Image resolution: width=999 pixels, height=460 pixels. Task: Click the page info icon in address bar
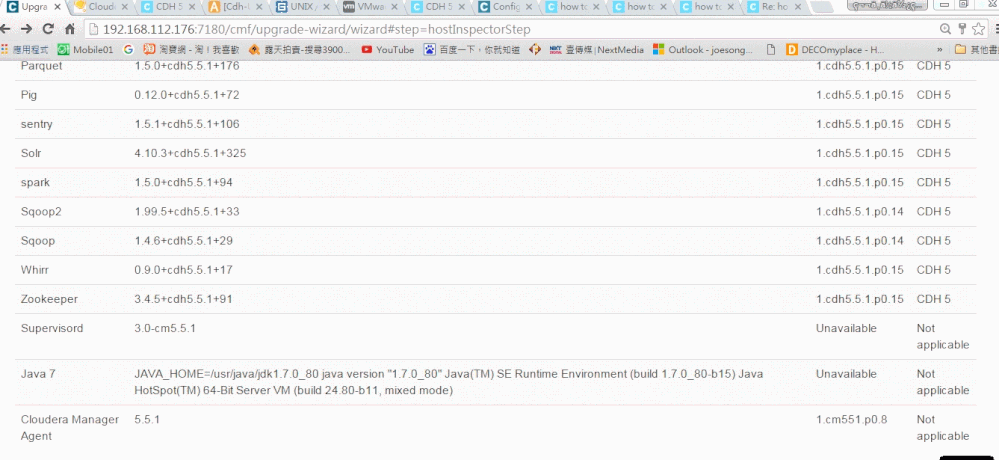pos(93,30)
